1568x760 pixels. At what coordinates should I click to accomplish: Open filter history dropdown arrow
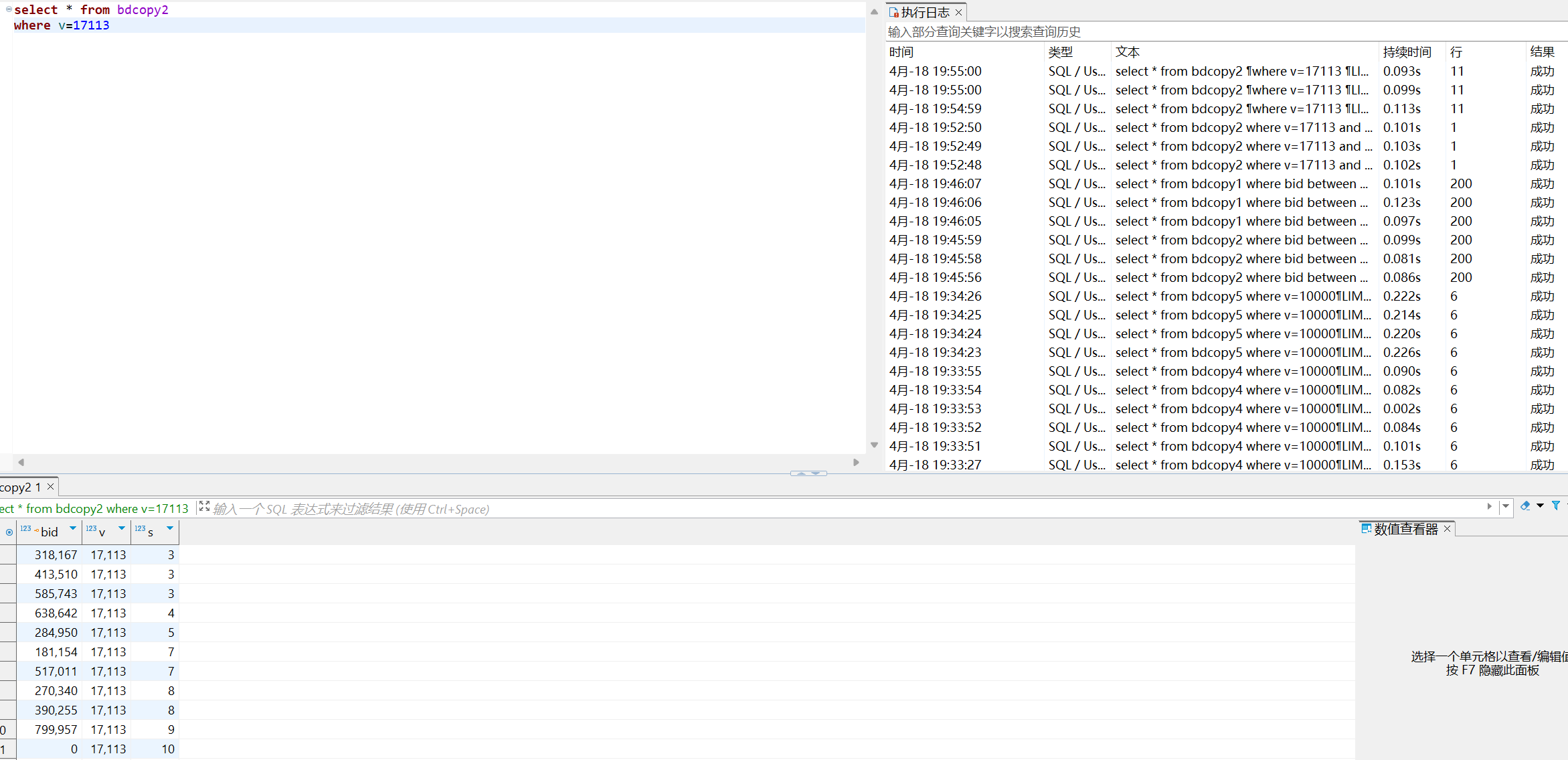pos(1506,507)
